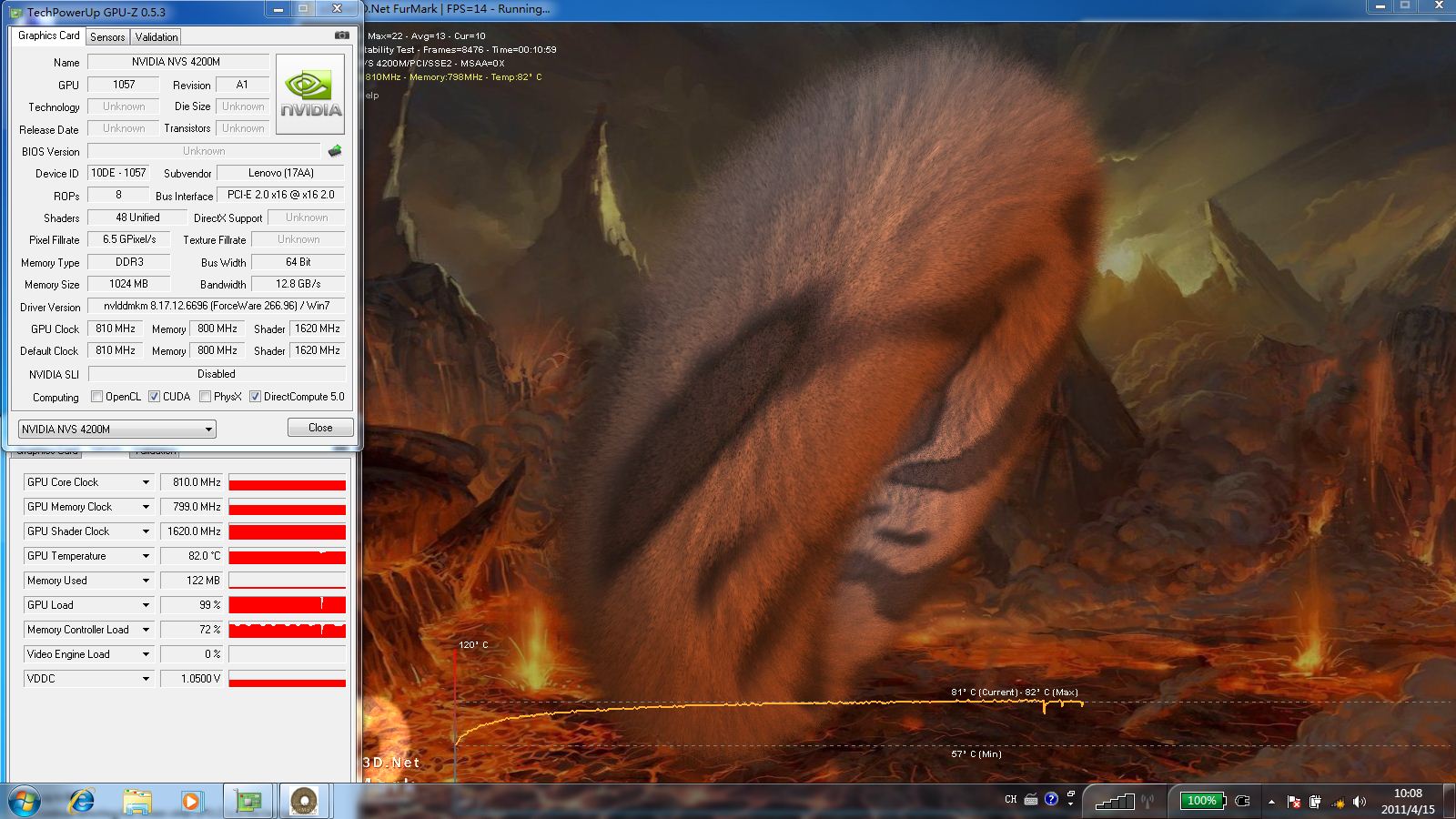Open Windows Explorer folder icon
1456x819 pixels.
point(136,801)
